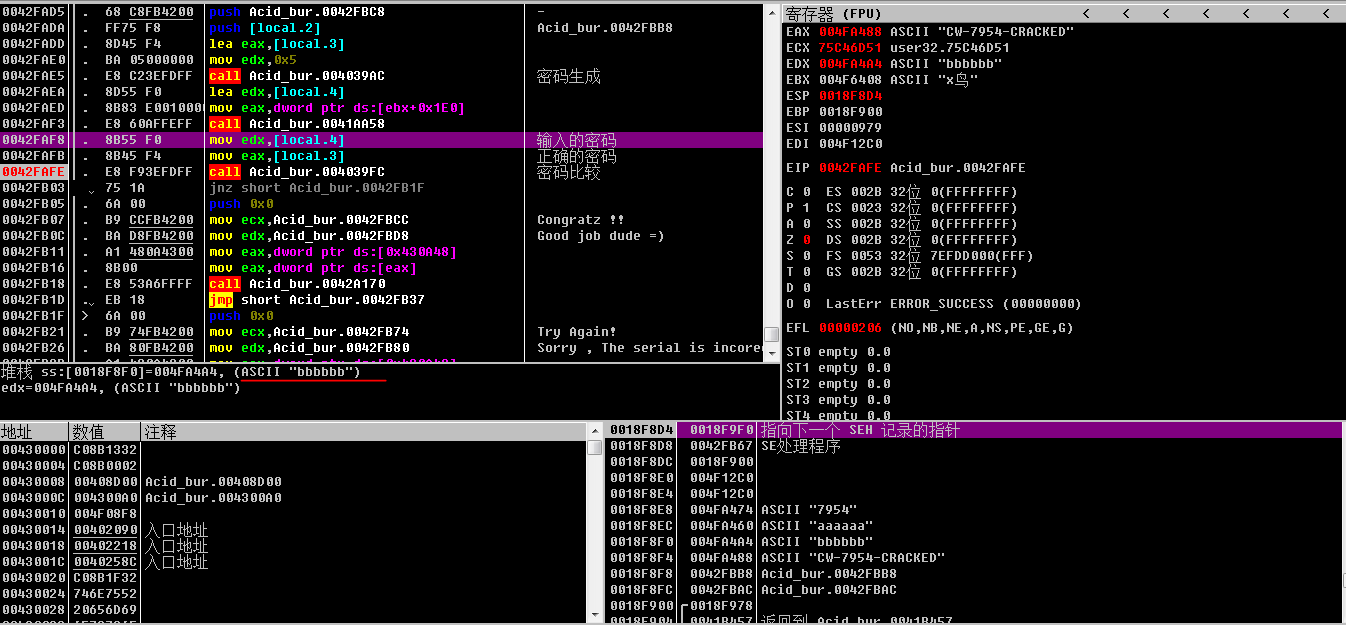Select the stack entry ASCII "7954"
1346x625 pixels.
click(809, 510)
